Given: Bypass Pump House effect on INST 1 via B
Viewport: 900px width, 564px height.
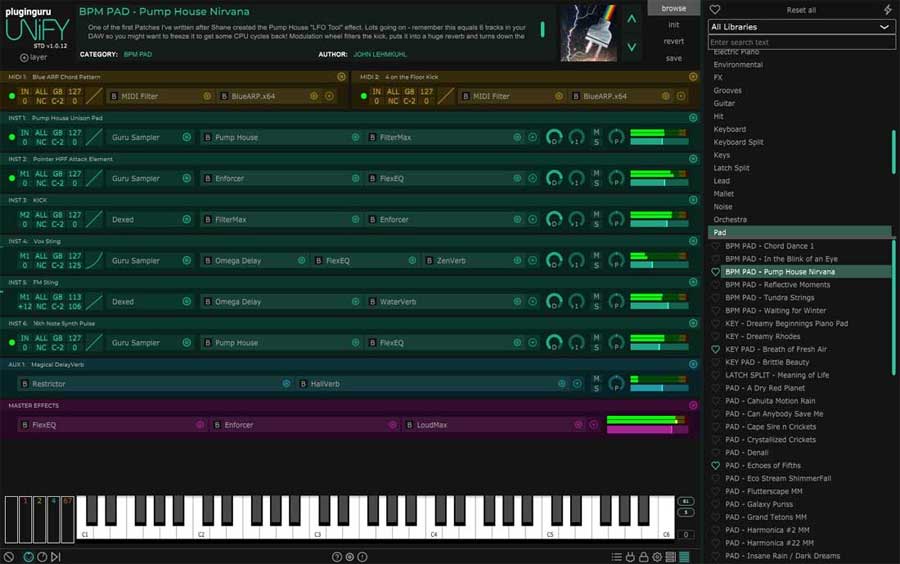Looking at the screenshot, I should coord(208,137).
